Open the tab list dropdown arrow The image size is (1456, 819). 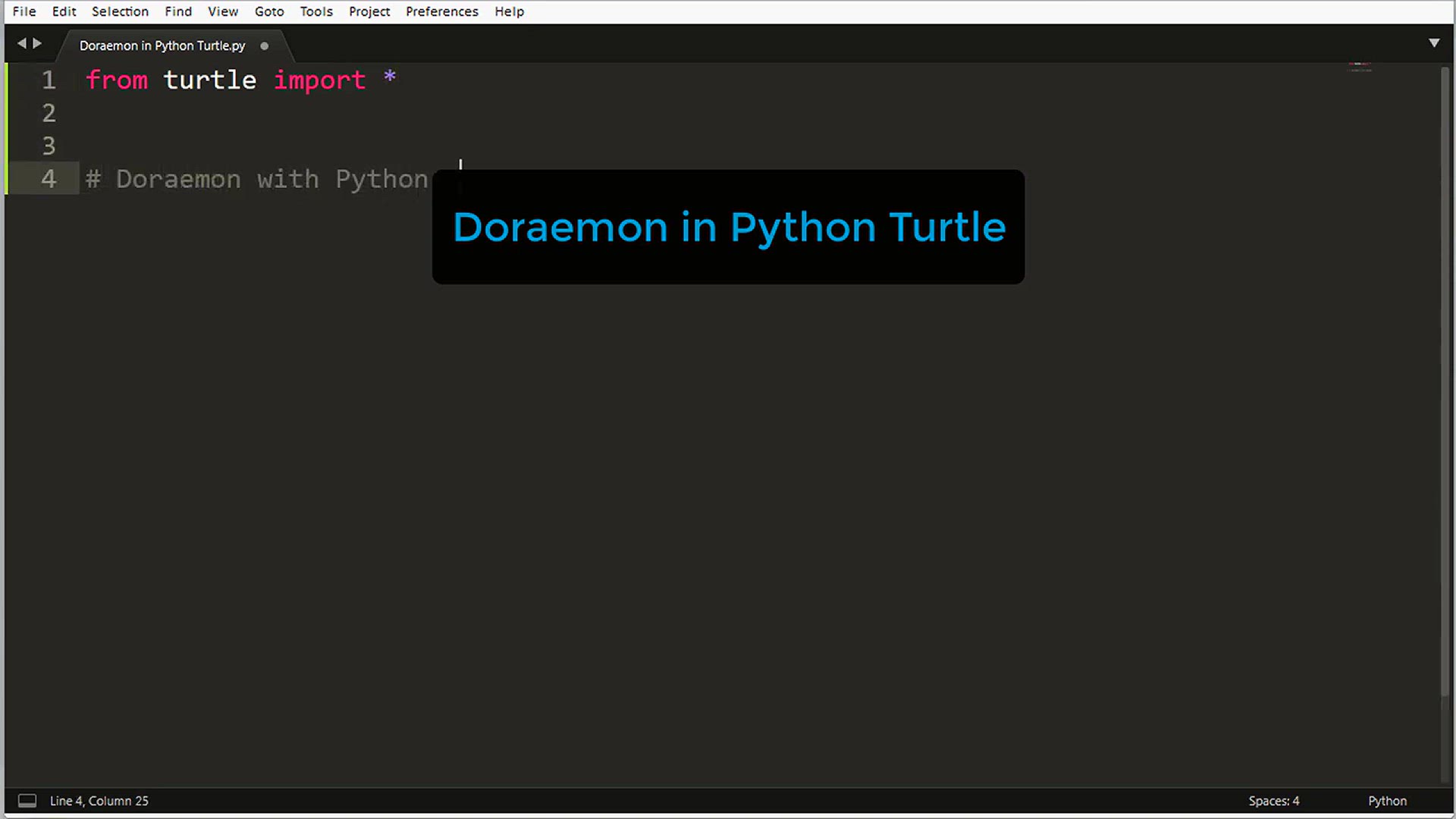click(x=1434, y=43)
